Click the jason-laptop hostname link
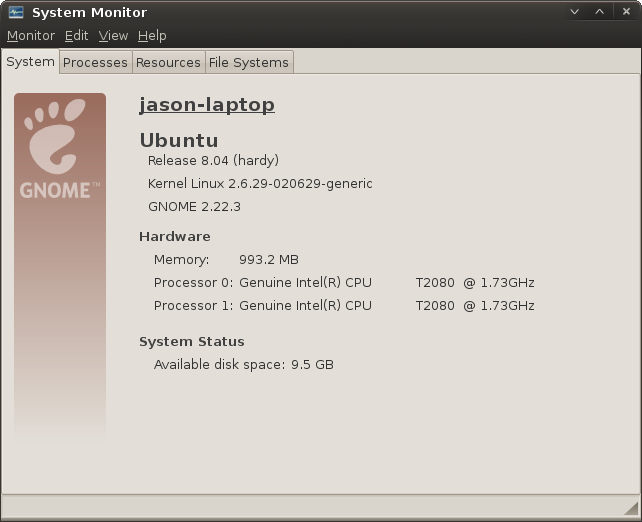The height and width of the screenshot is (522, 642). click(207, 105)
